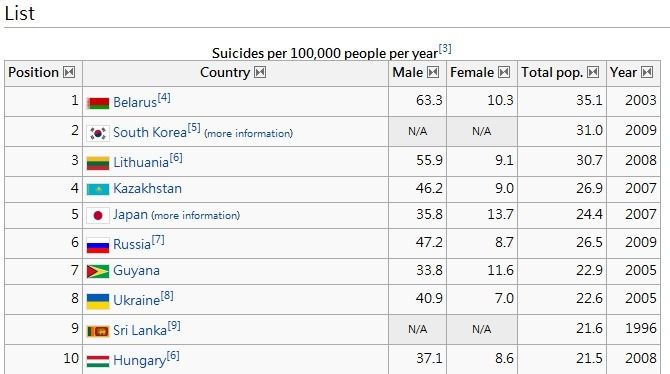Sort by Male rate using sort icon
Screen dimensions: 670x374
coord(433,72)
